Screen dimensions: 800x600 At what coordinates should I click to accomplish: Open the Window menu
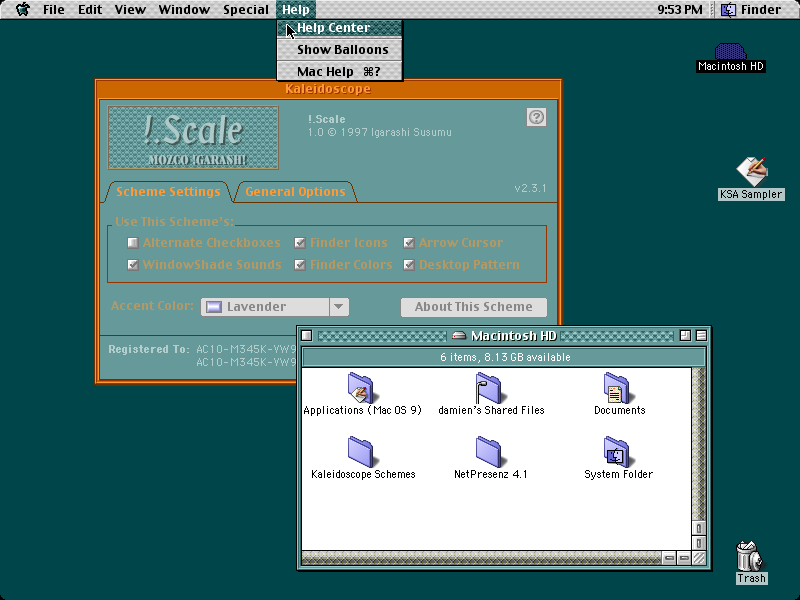pyautogui.click(x=184, y=10)
